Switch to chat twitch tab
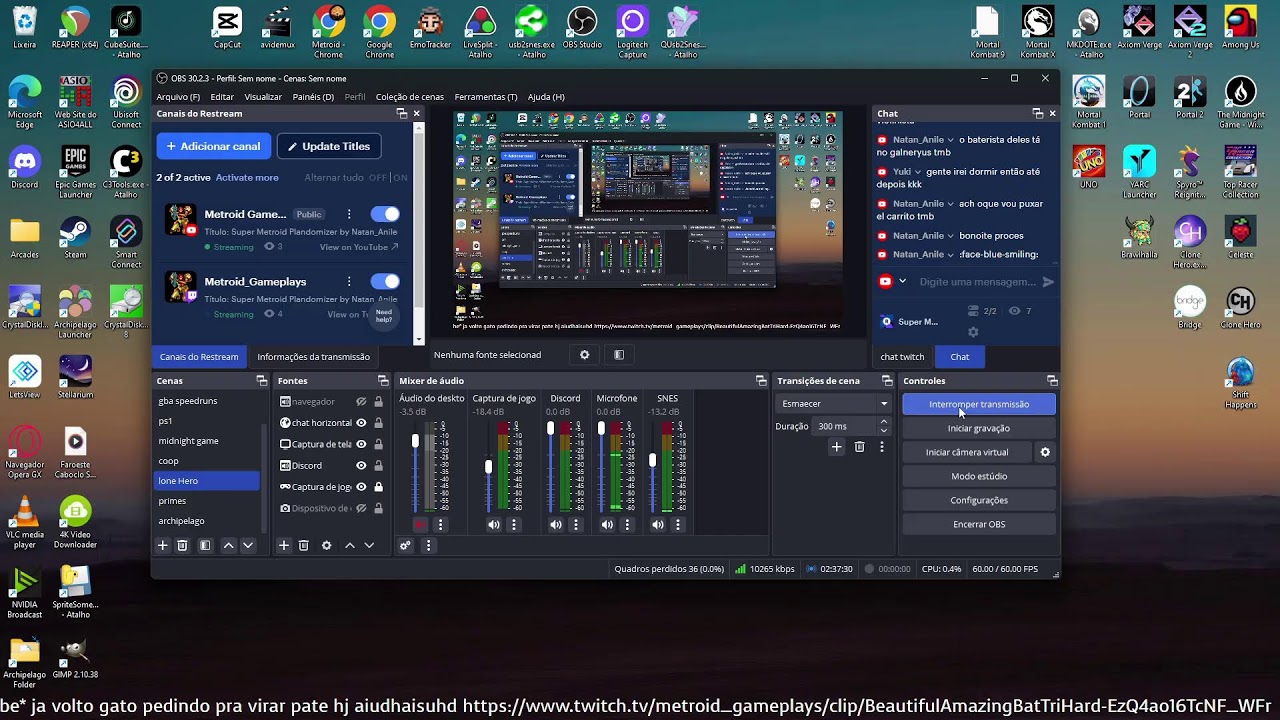 [x=902, y=356]
